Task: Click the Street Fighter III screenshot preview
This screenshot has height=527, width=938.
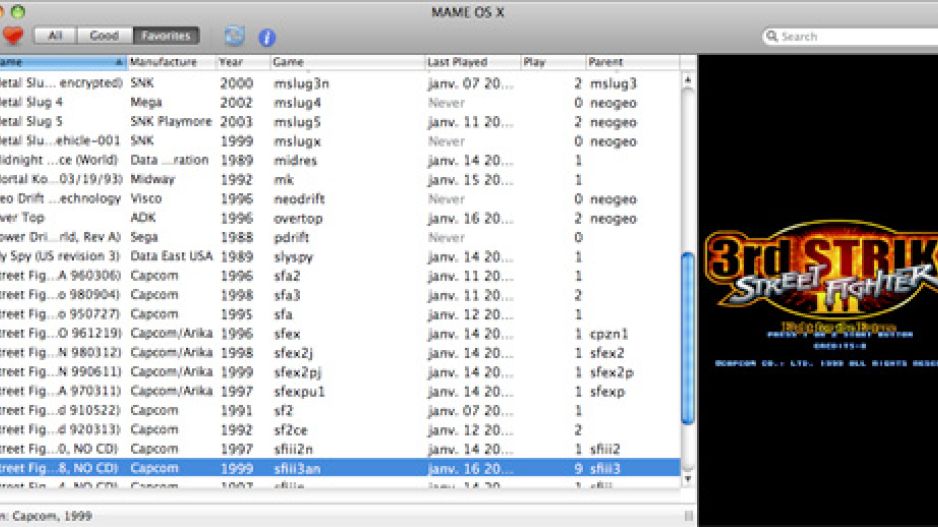Action: tap(818, 290)
